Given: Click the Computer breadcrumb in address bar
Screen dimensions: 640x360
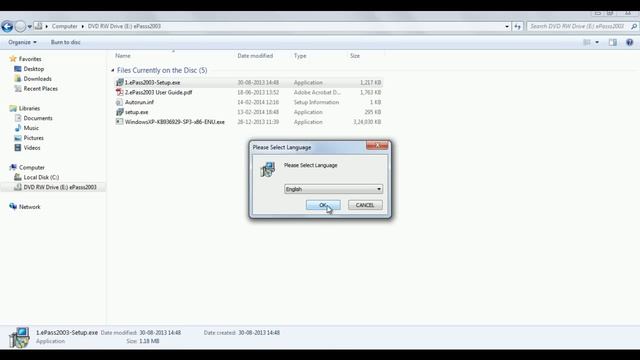Looking at the screenshot, I should click(64, 26).
